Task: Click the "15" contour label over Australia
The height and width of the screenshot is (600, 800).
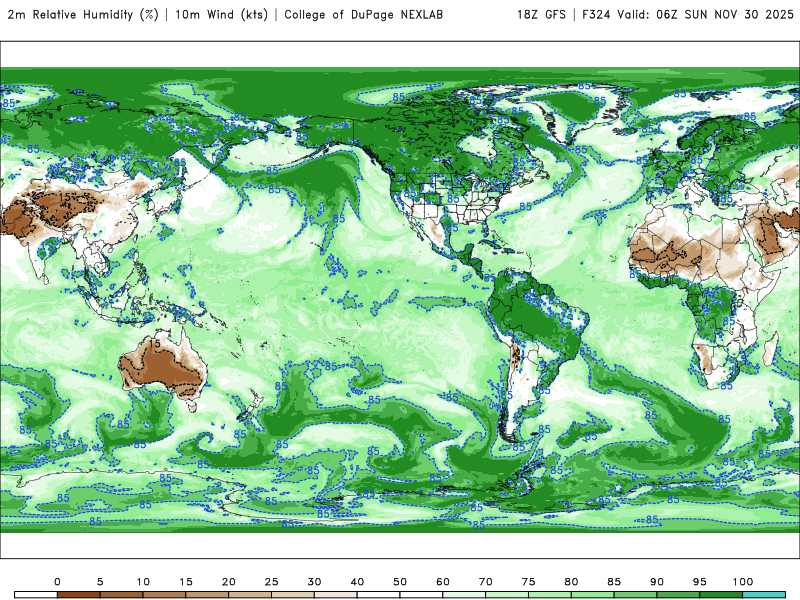Action: [x=155, y=343]
